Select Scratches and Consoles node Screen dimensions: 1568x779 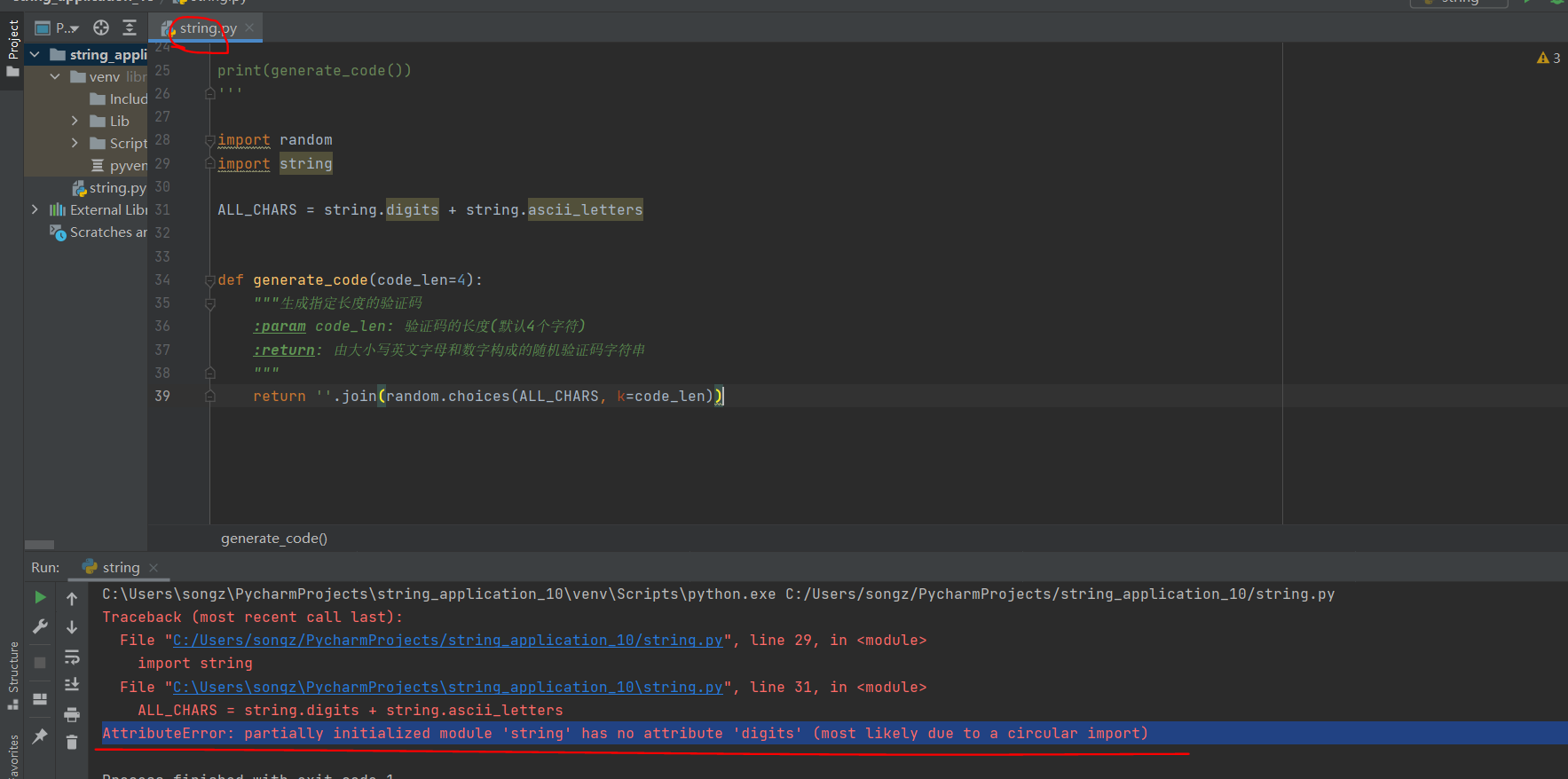pyautogui.click(x=98, y=232)
